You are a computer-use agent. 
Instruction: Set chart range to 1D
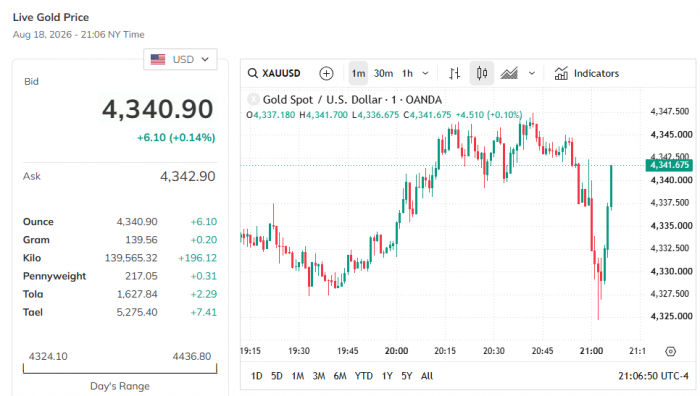click(x=256, y=376)
